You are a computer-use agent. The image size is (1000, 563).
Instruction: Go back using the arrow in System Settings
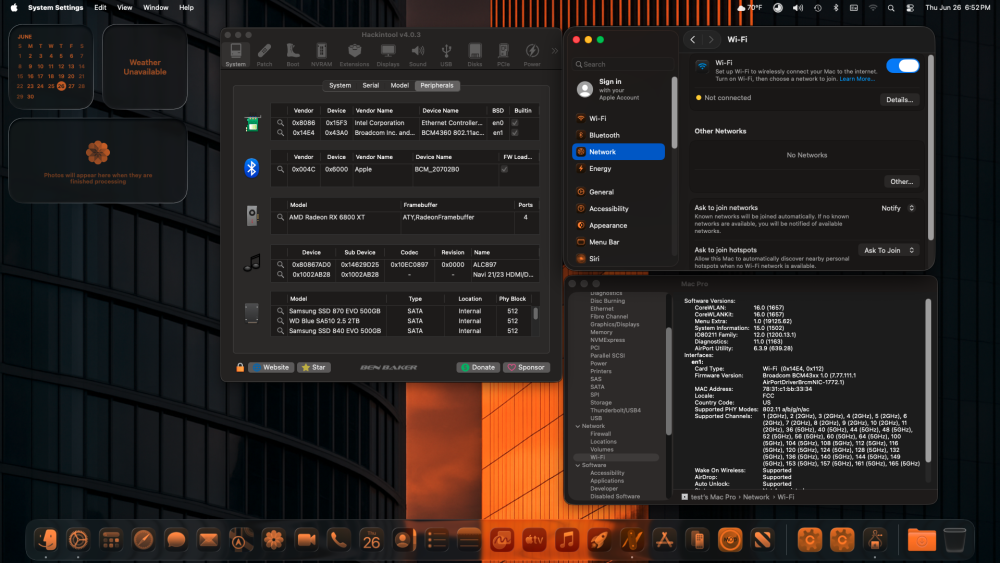tap(693, 40)
